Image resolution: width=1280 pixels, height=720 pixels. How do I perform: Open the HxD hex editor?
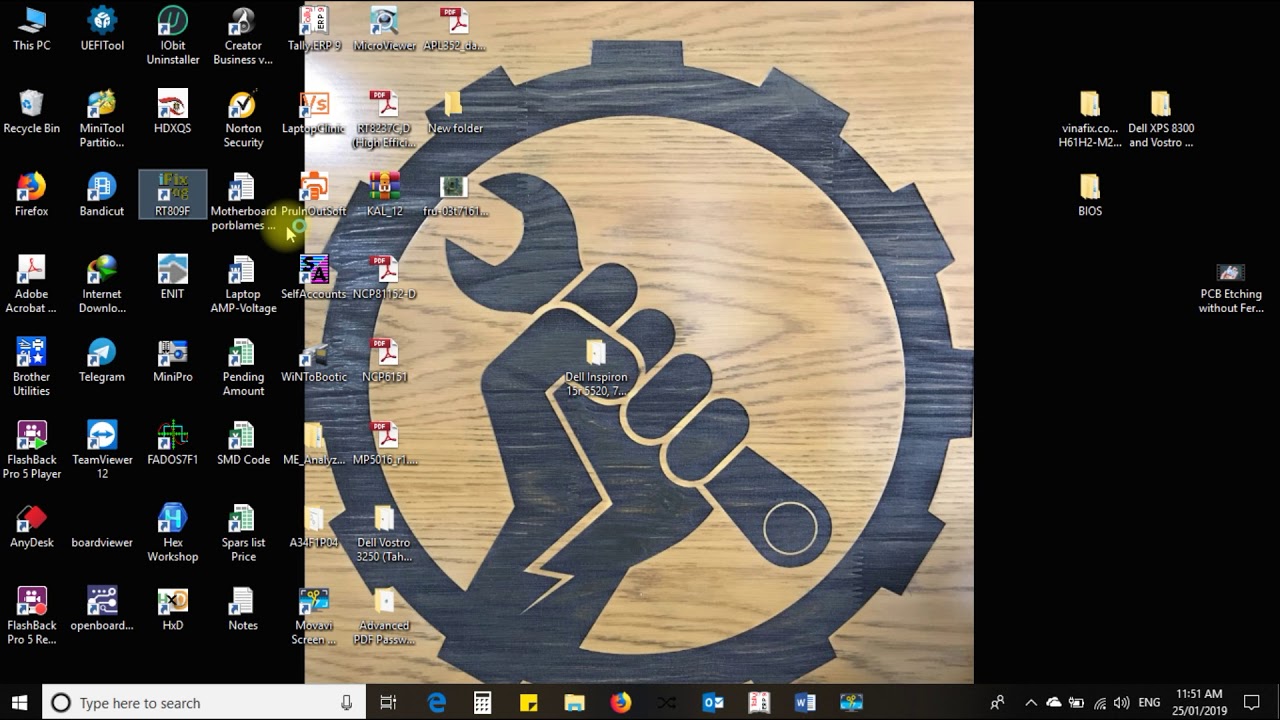(173, 610)
